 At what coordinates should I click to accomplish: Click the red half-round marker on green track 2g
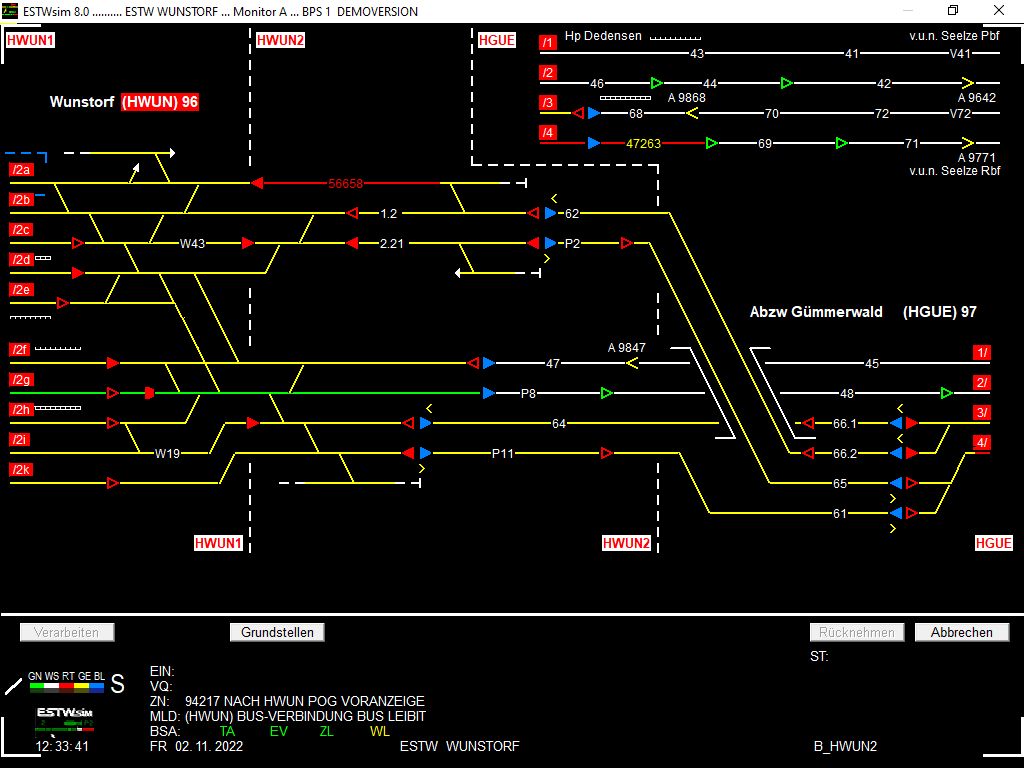tap(149, 393)
